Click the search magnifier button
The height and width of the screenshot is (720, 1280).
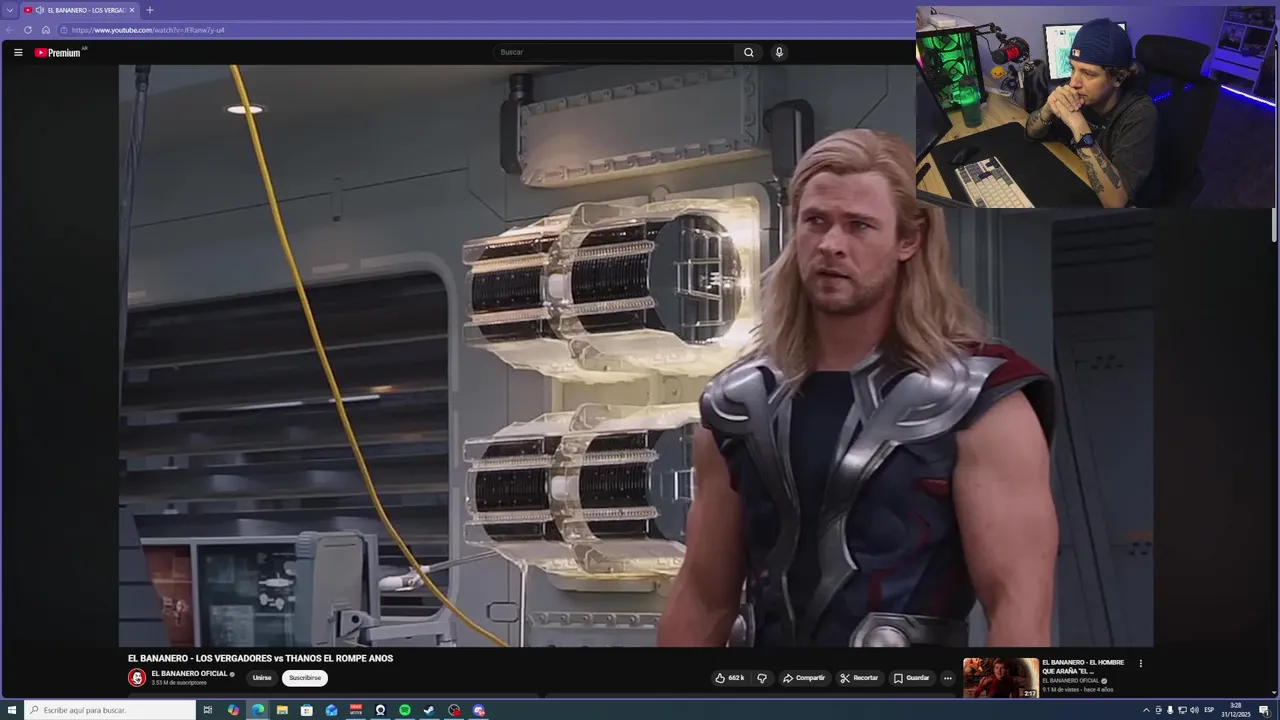pyautogui.click(x=748, y=52)
